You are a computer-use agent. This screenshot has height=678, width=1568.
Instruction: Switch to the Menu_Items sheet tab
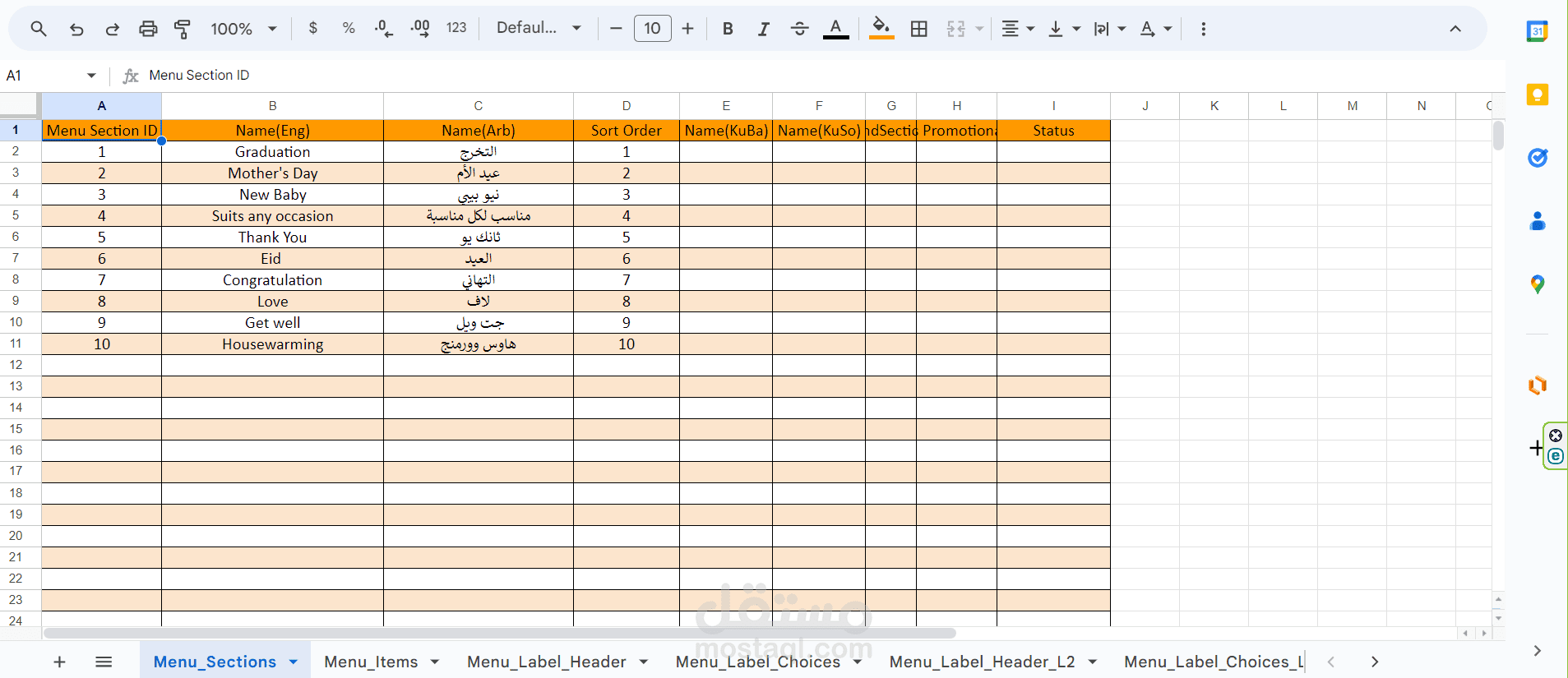click(371, 662)
